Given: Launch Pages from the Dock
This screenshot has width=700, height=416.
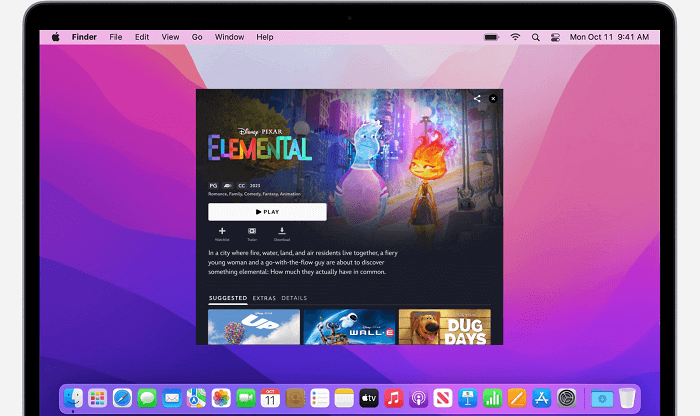Looking at the screenshot, I should click(x=517, y=398).
